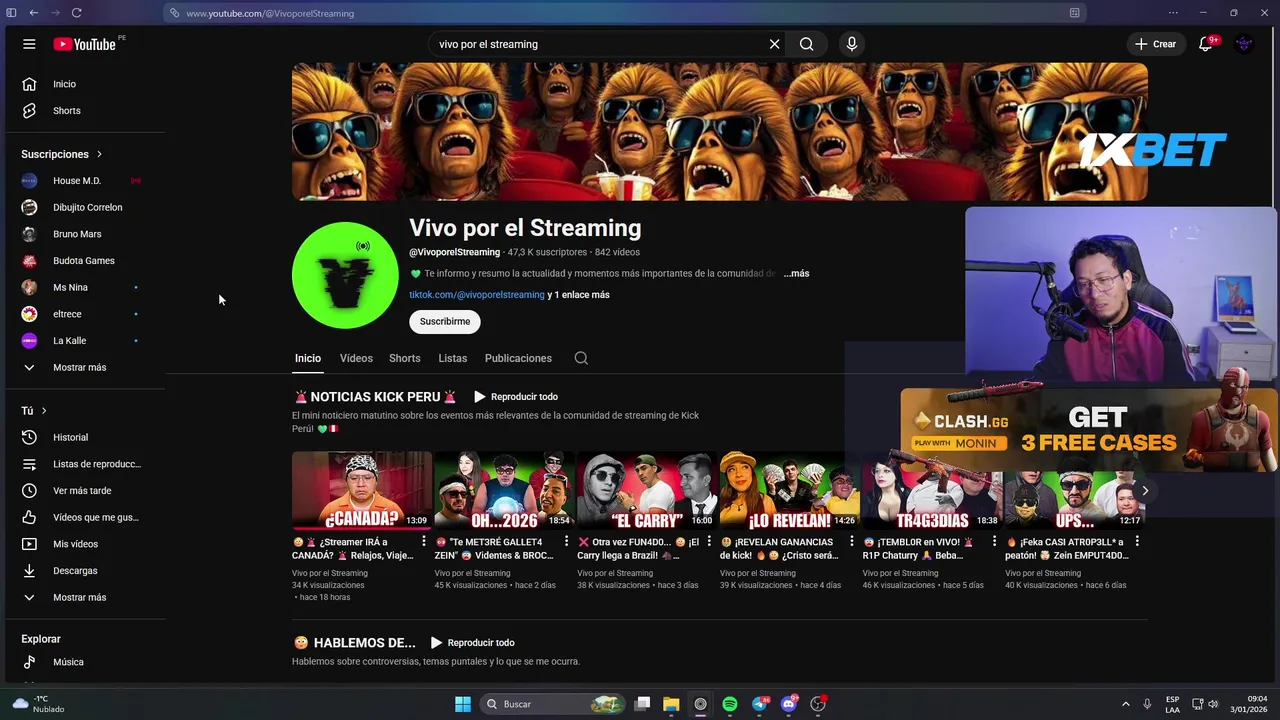Select the Inicio channel tab

[x=307, y=358]
